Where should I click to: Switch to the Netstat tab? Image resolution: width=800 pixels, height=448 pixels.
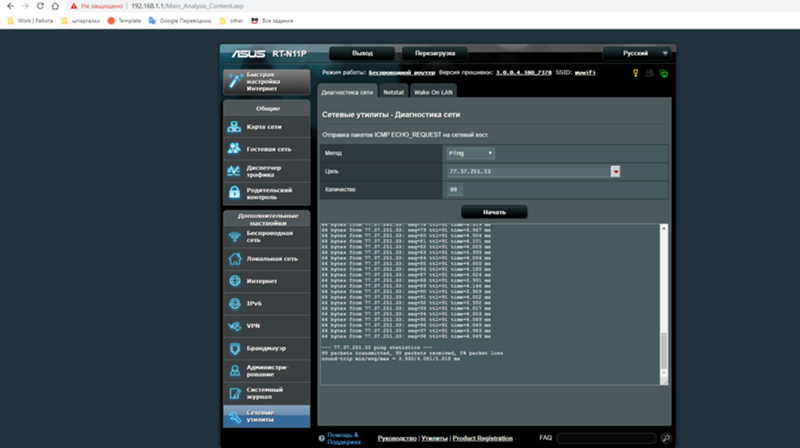click(393, 92)
